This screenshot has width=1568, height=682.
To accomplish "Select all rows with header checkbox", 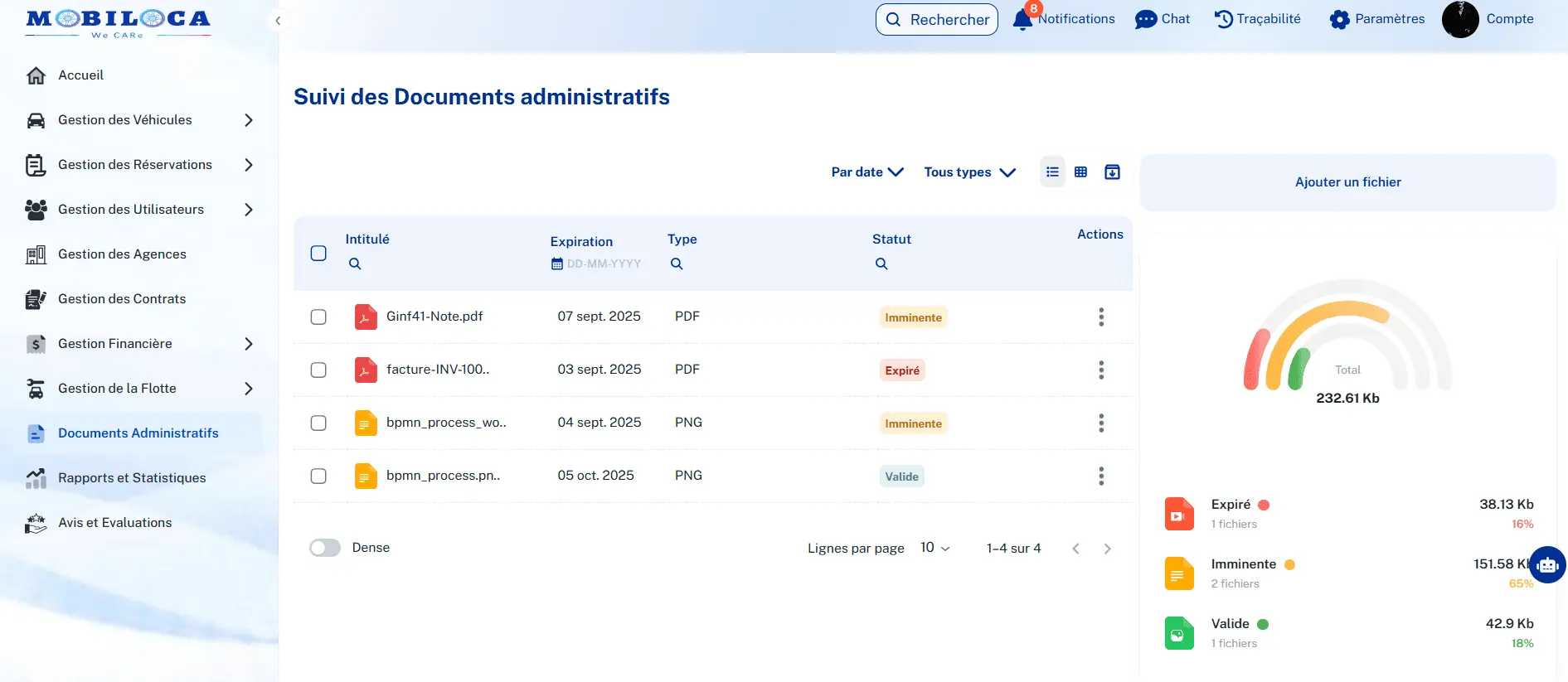I will tap(318, 254).
